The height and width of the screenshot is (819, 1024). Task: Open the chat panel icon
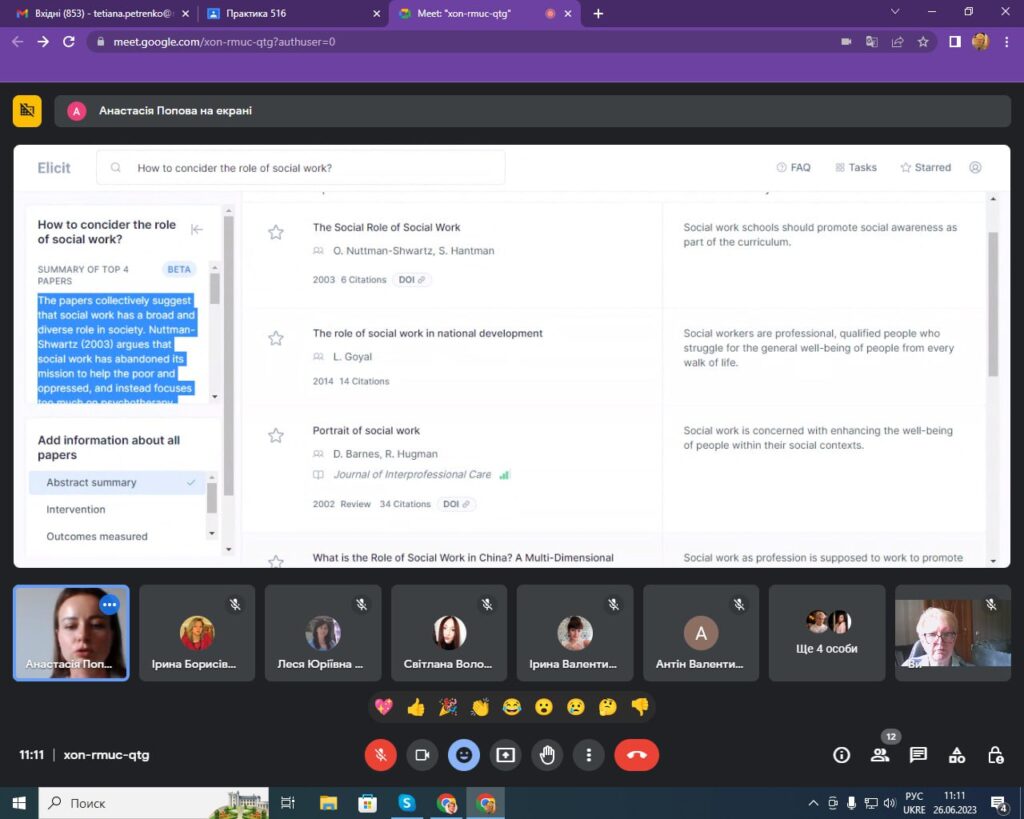pyautogui.click(x=918, y=755)
